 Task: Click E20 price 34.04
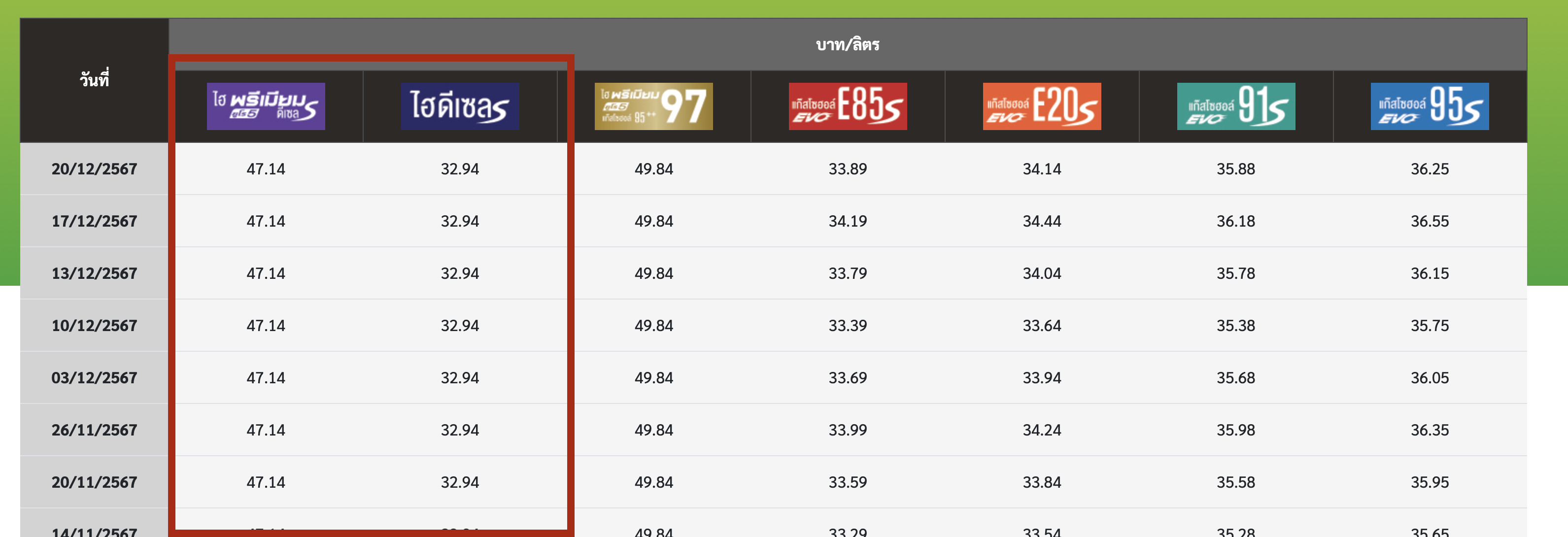[1042, 273]
